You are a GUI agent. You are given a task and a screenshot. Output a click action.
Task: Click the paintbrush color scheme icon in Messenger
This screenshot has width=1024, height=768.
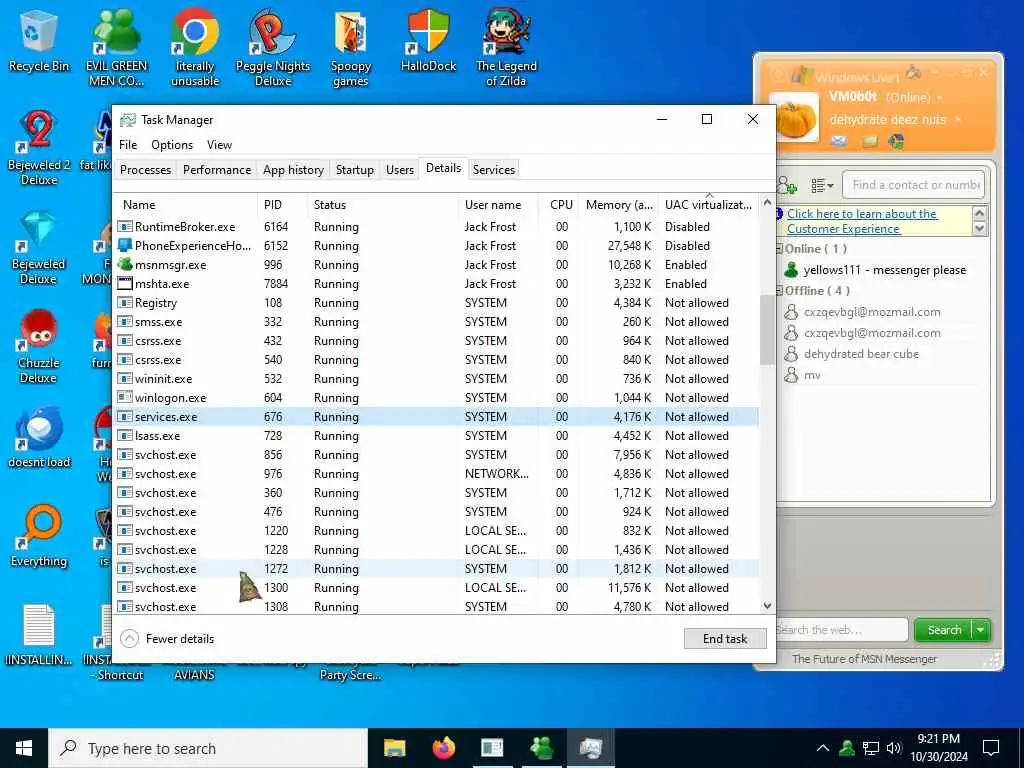(x=914, y=72)
